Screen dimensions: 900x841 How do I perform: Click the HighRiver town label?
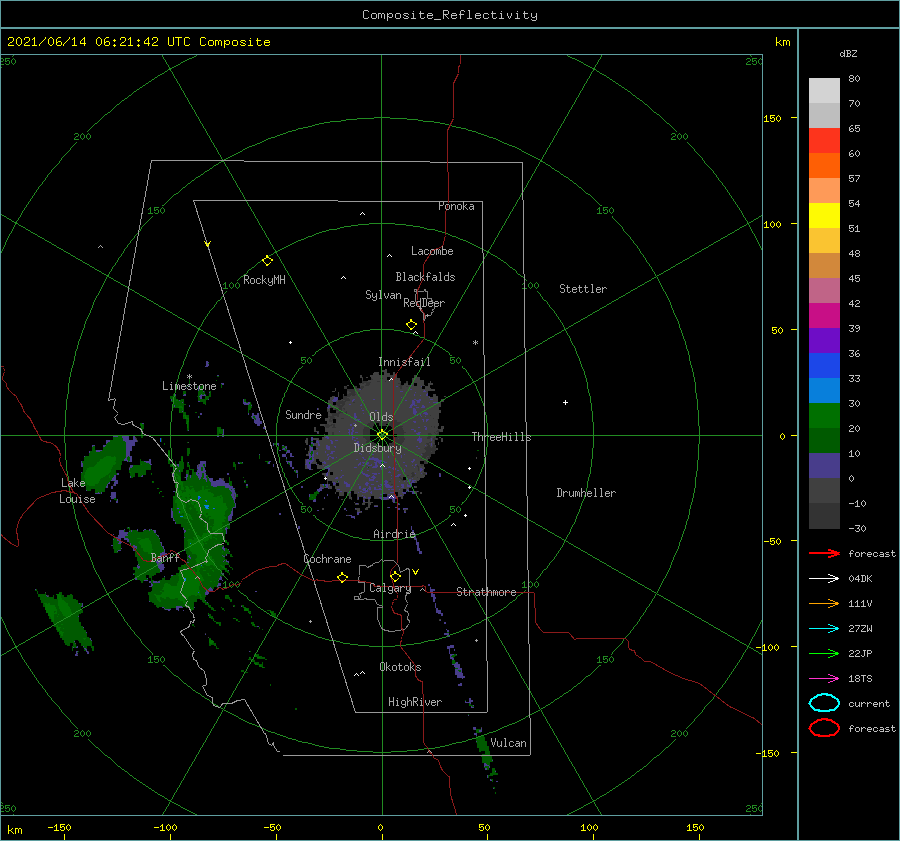coord(415,702)
